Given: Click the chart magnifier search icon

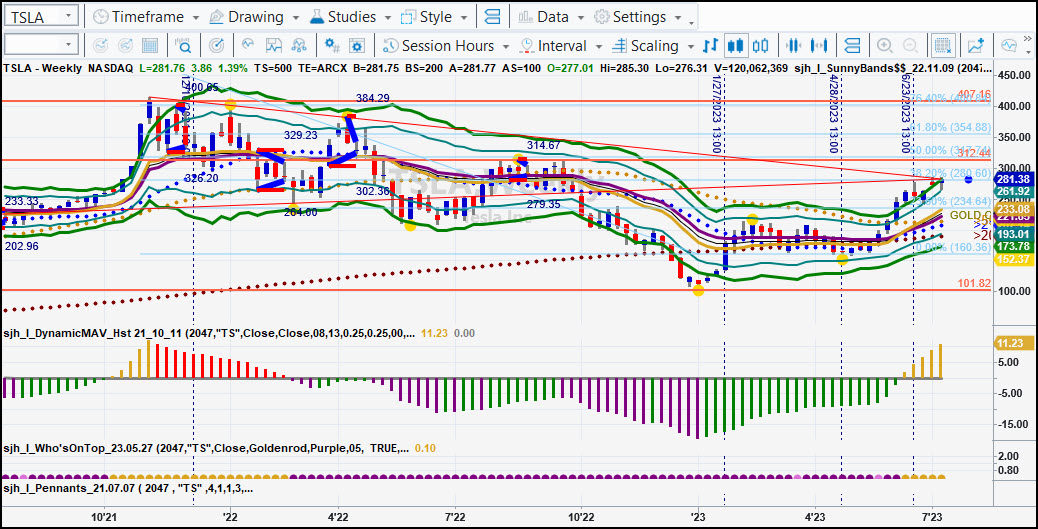Looking at the screenshot, I should pos(183,46).
